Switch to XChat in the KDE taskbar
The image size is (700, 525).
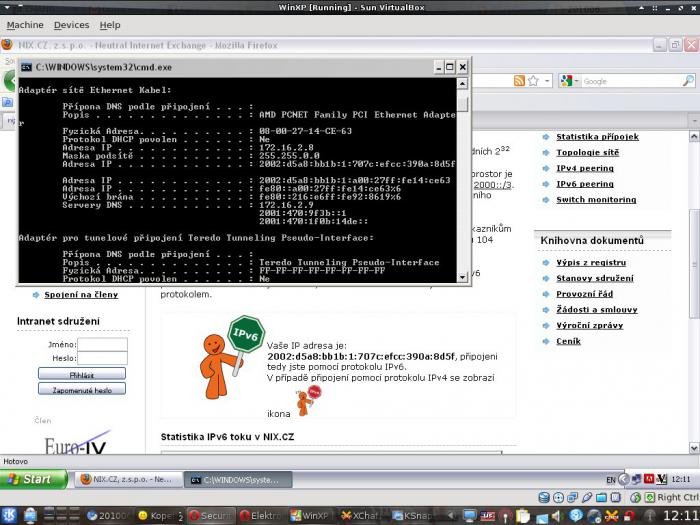click(x=359, y=516)
